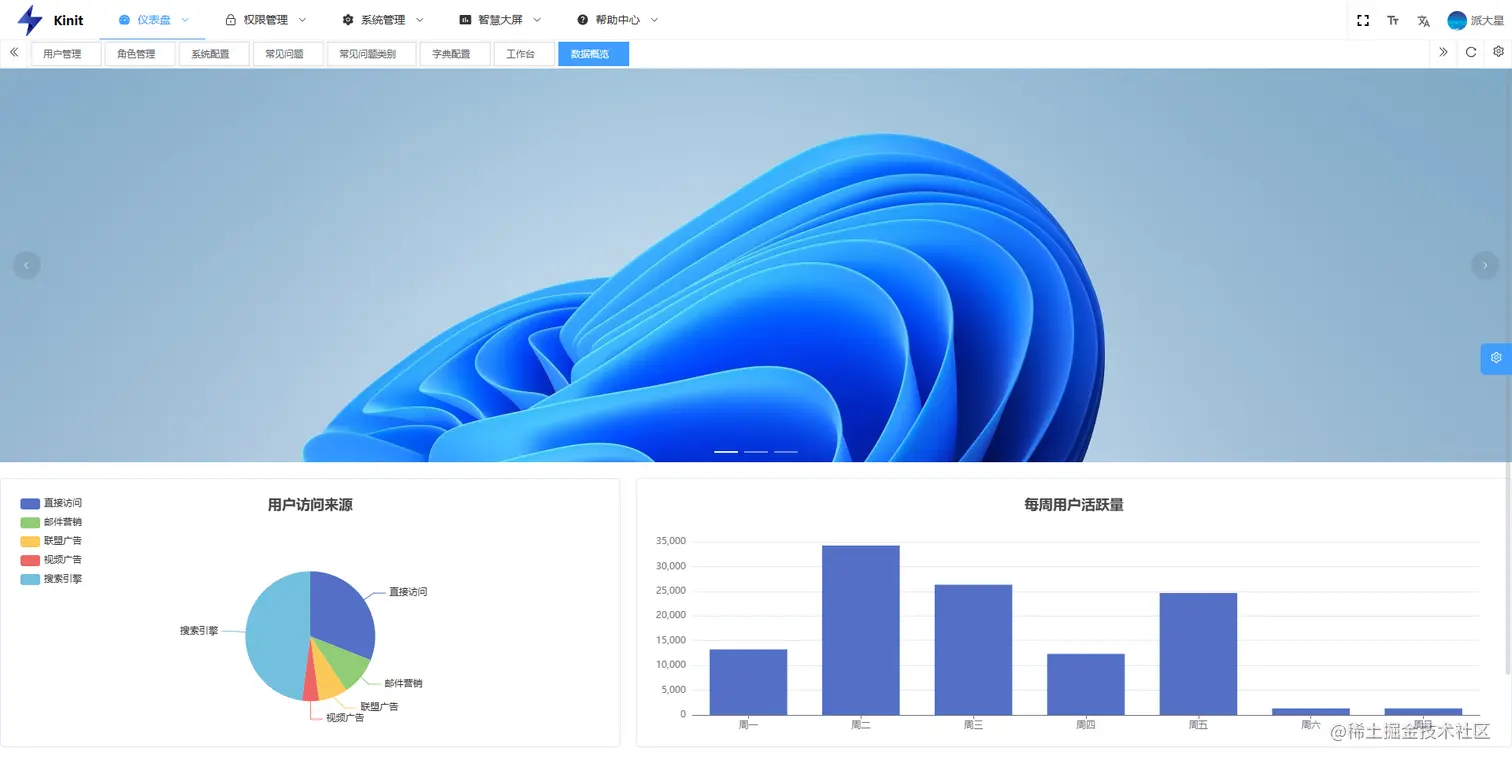Click the right arrow on the banner carousel
Screen dimensions: 1512x763
pyautogui.click(x=1485, y=265)
